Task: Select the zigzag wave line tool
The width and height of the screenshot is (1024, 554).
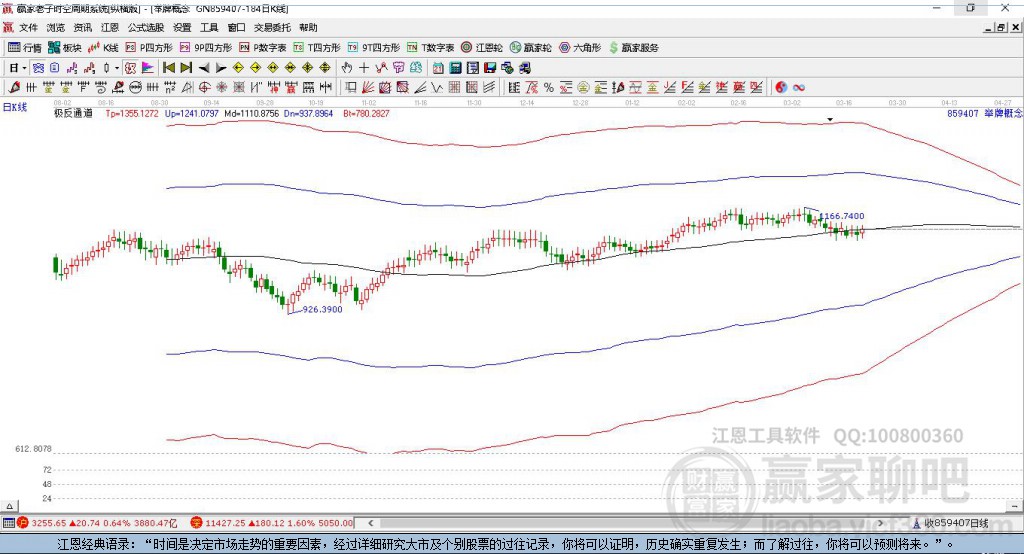Action: (x=436, y=88)
